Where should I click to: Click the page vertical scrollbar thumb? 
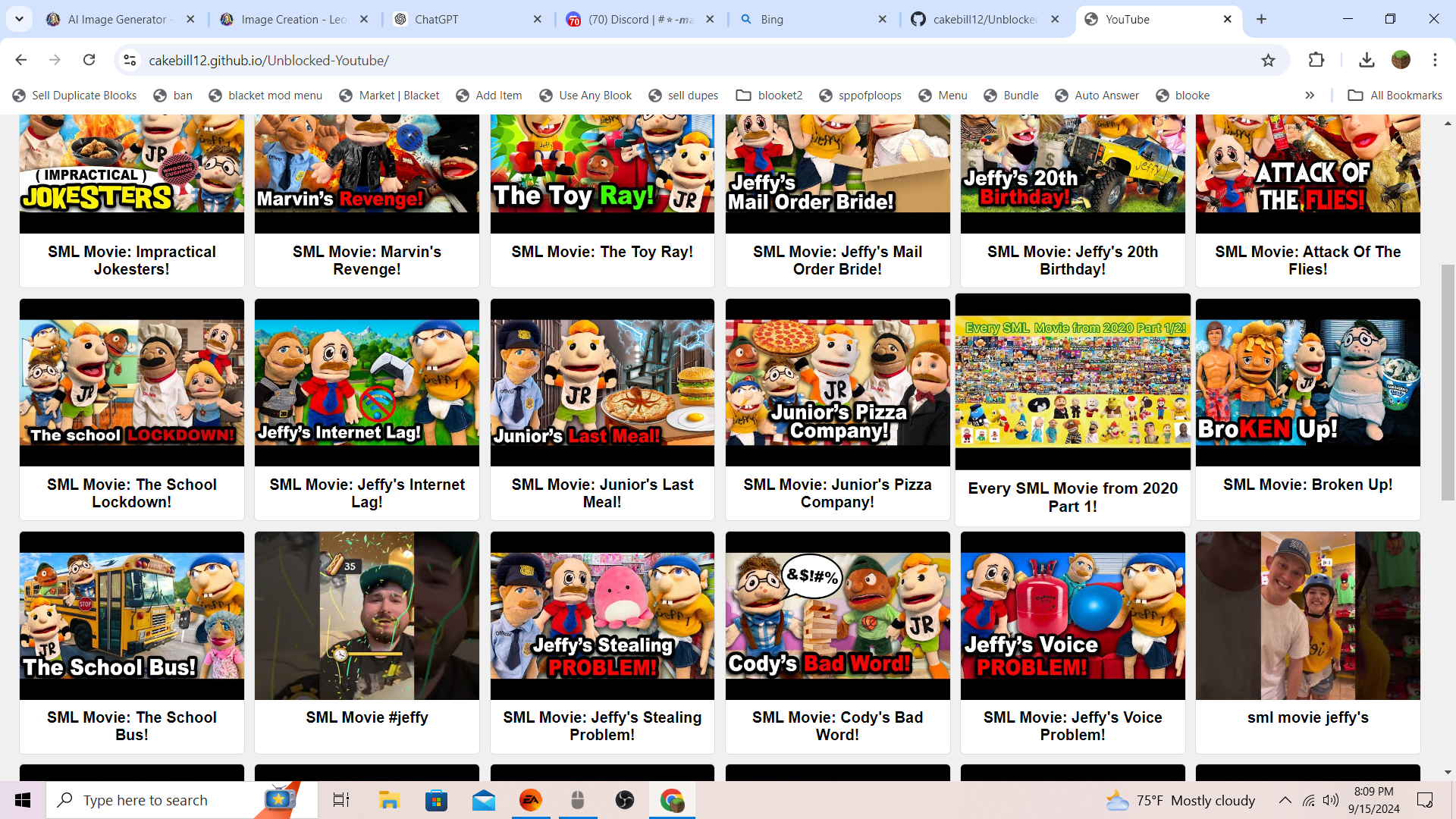pos(1448,383)
